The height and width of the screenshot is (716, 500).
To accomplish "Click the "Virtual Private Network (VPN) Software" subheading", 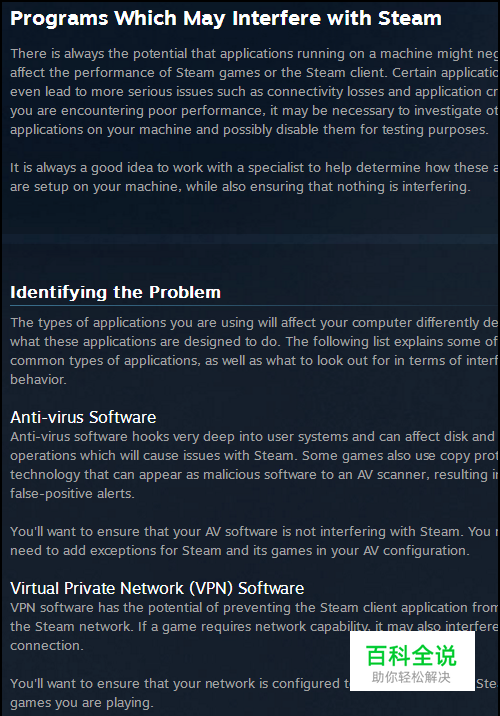I will coord(157,588).
